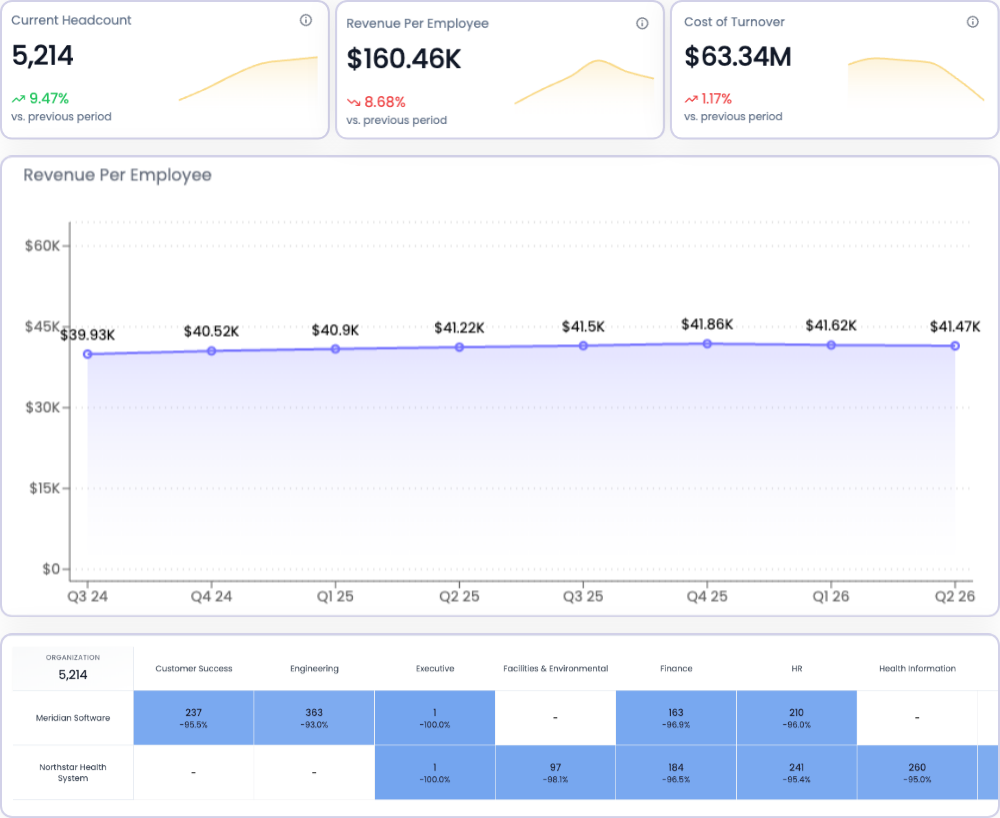The width and height of the screenshot is (1000, 818).
Task: Click the Meridian Software row label
Action: tap(73, 718)
